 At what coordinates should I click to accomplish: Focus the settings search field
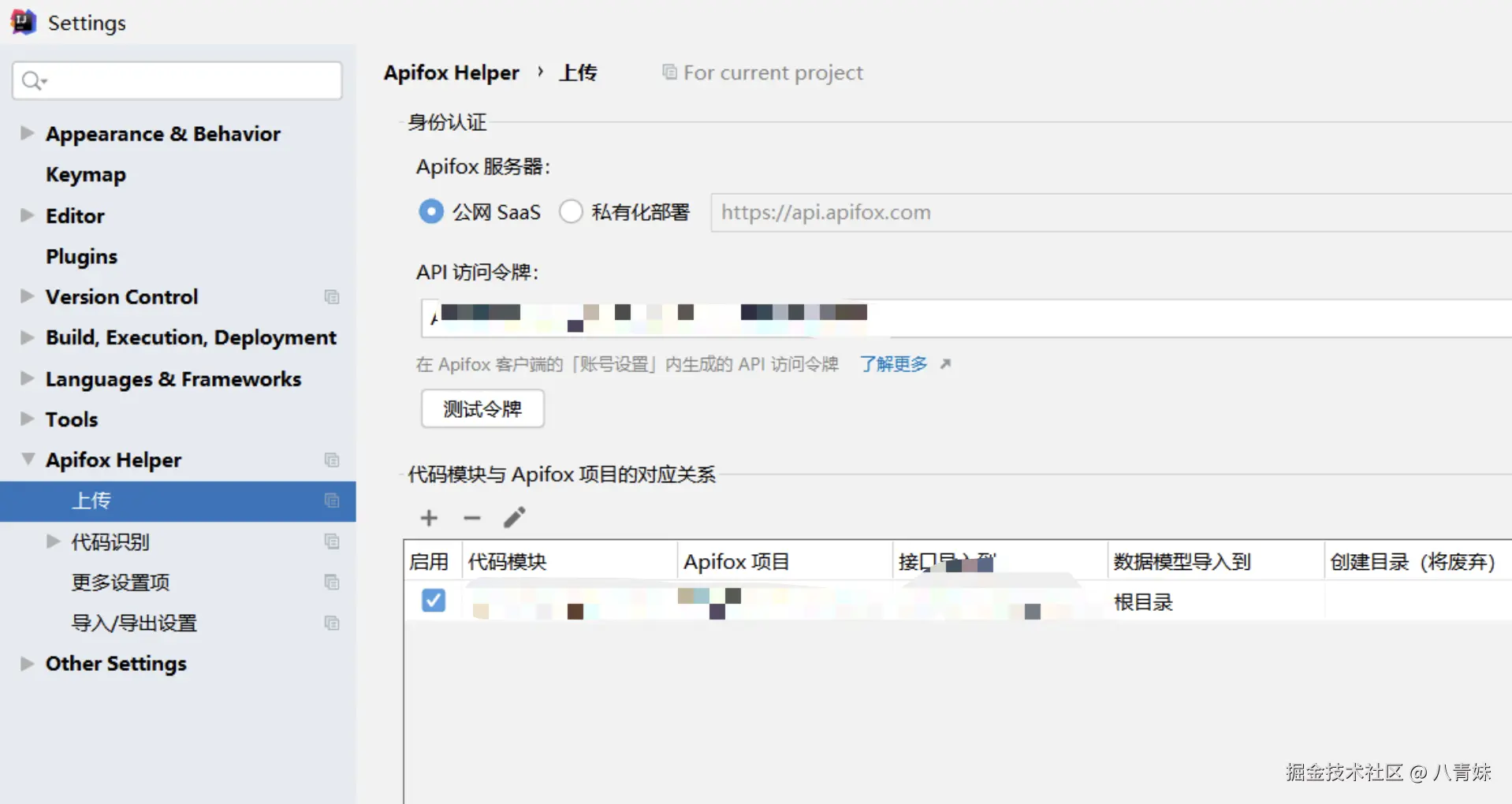click(x=177, y=80)
